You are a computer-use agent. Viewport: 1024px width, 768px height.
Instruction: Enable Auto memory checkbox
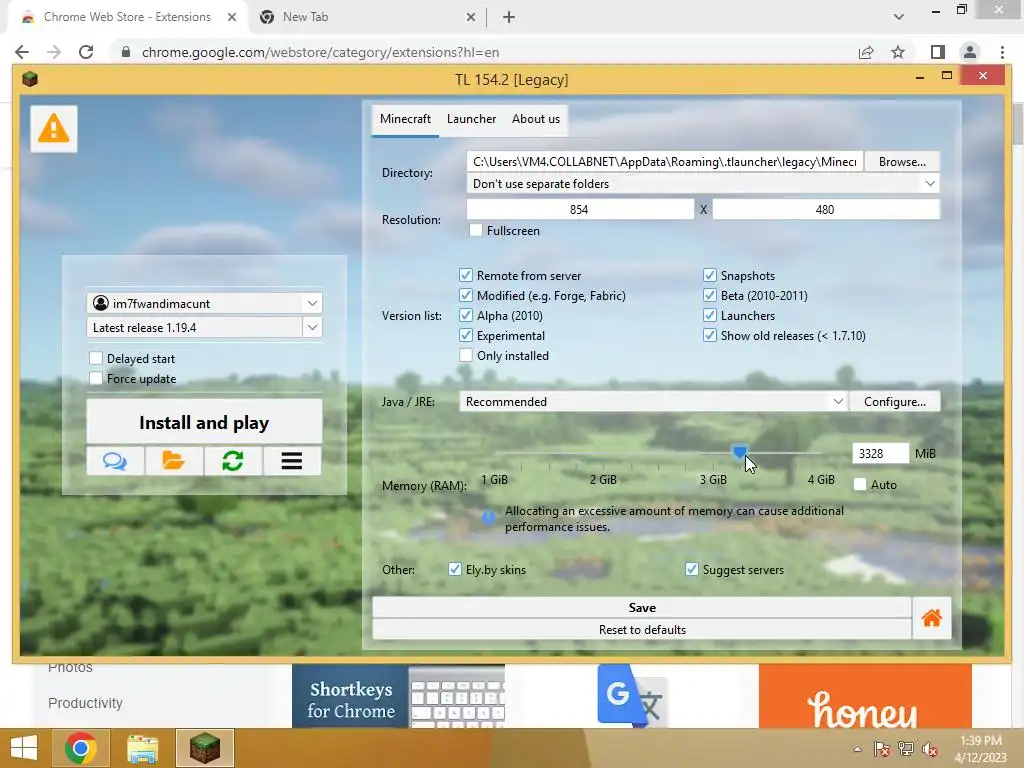(860, 485)
